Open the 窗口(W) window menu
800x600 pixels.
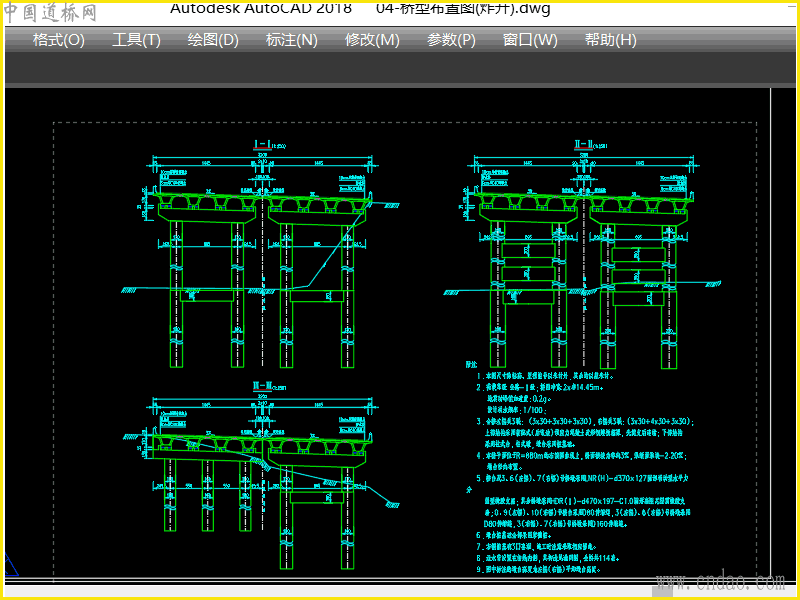tap(530, 40)
